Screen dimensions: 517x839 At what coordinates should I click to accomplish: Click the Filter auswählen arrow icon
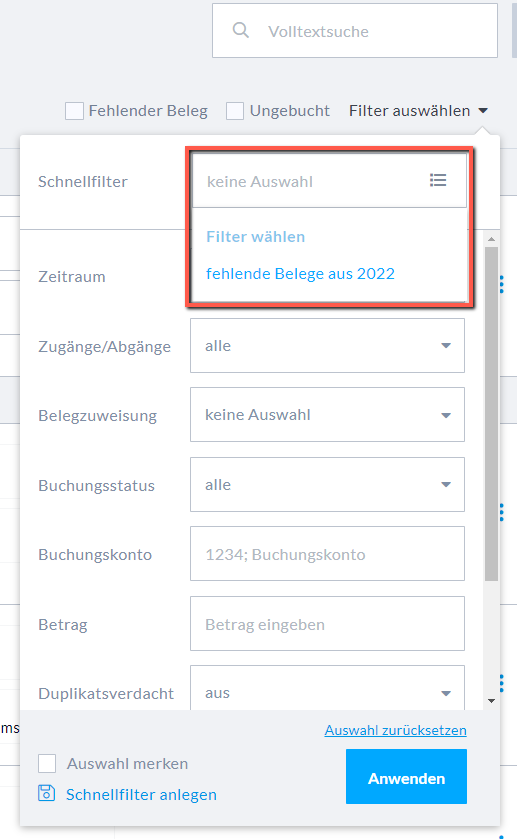pyautogui.click(x=483, y=111)
